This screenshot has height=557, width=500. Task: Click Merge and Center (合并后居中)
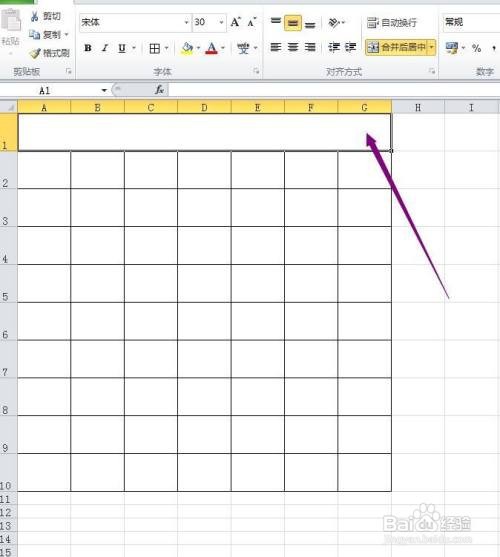pyautogui.click(x=396, y=47)
